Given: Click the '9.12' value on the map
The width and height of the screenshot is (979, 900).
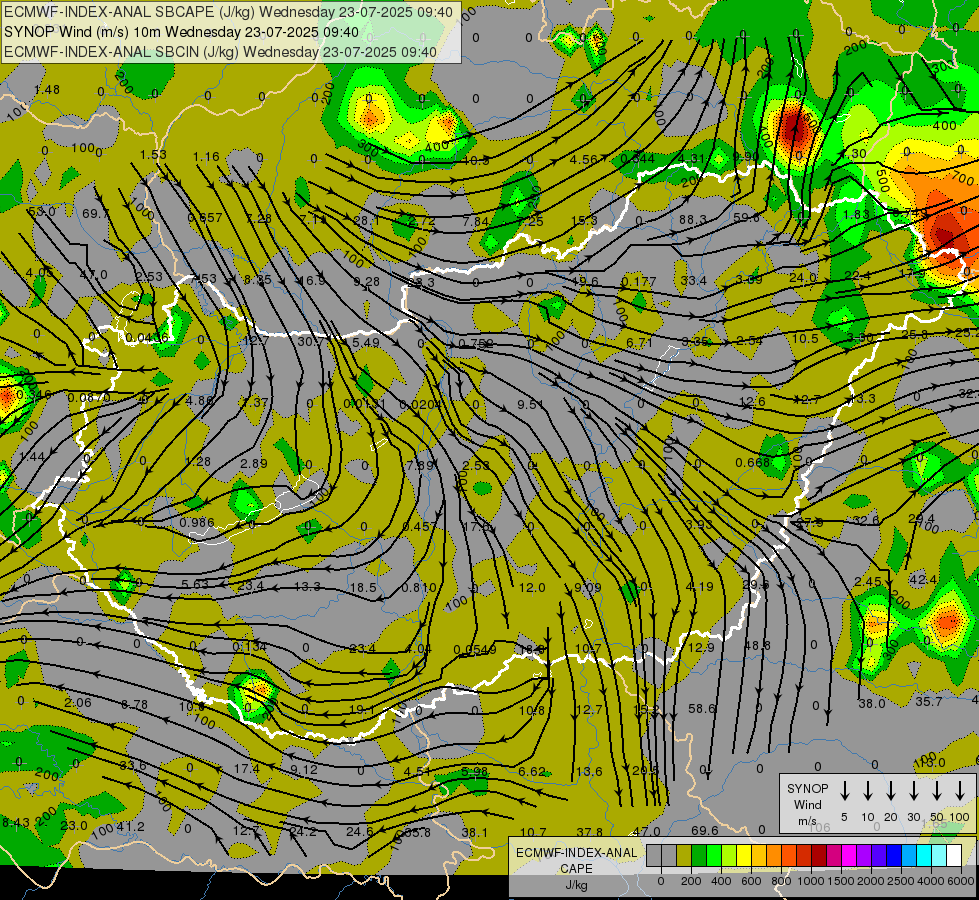Looking at the screenshot, I should [304, 770].
